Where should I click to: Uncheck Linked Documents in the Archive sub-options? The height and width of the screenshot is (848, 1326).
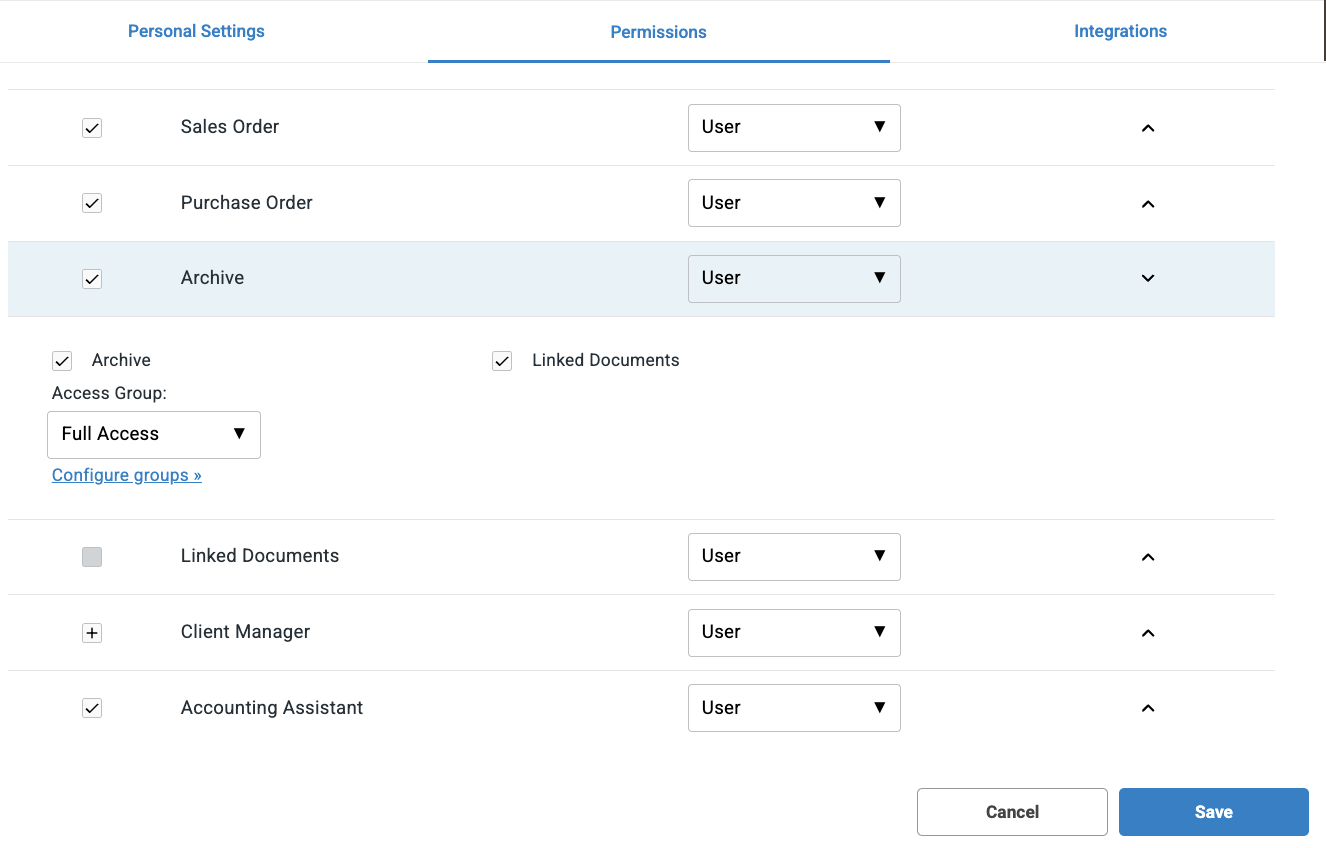pos(502,361)
